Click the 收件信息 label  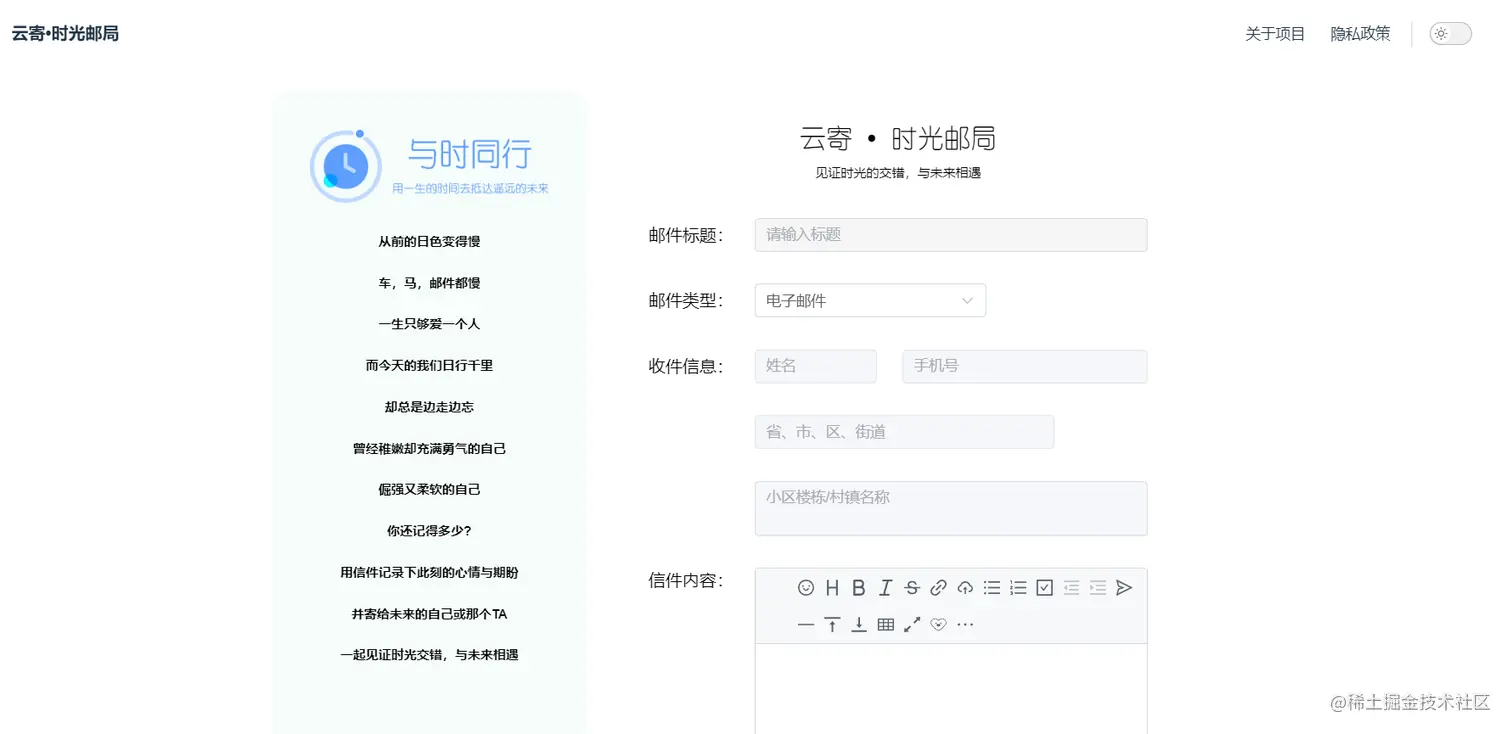pyautogui.click(x=685, y=366)
